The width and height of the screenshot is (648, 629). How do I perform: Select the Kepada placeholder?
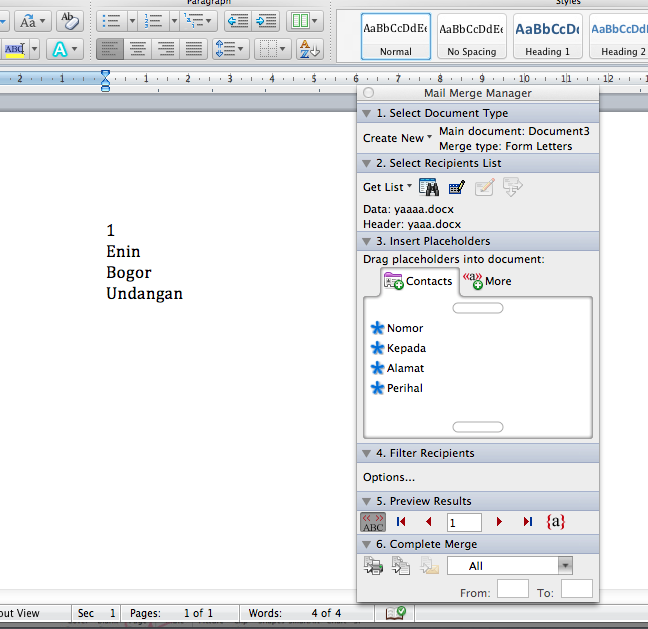[398, 348]
